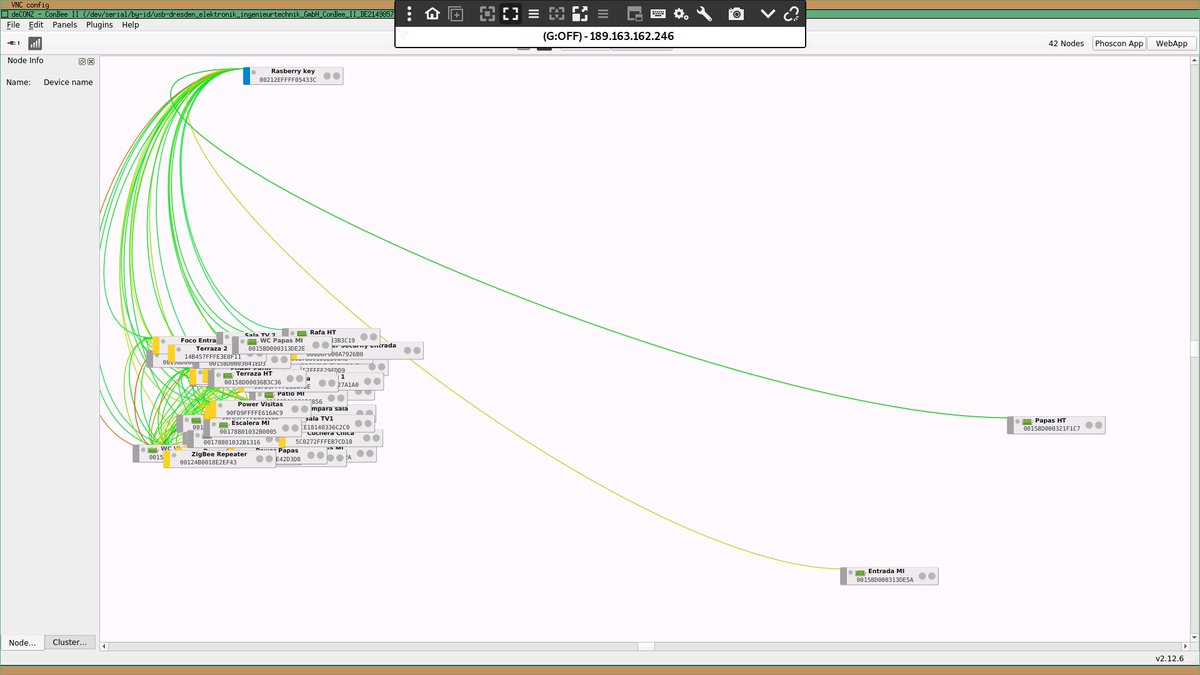Select the Escalera MI node
The image size is (1200, 675).
coord(252,427)
